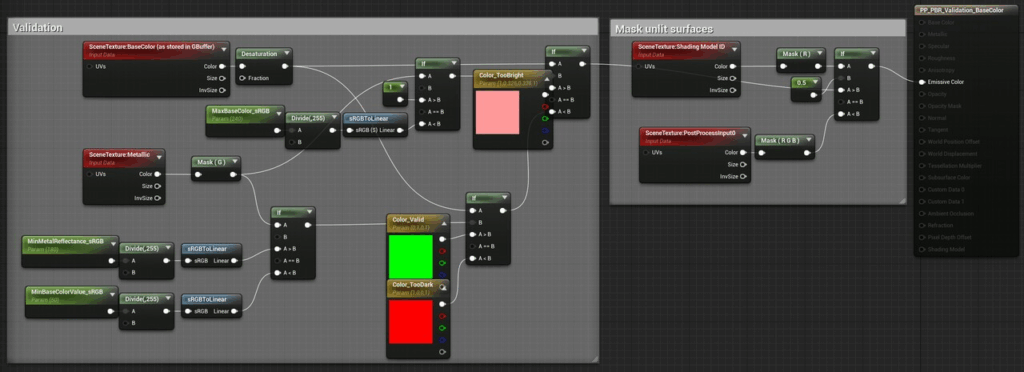
Task: Collapse the SceneTexture:BaseColor node arrow
Action: click(x=223, y=48)
